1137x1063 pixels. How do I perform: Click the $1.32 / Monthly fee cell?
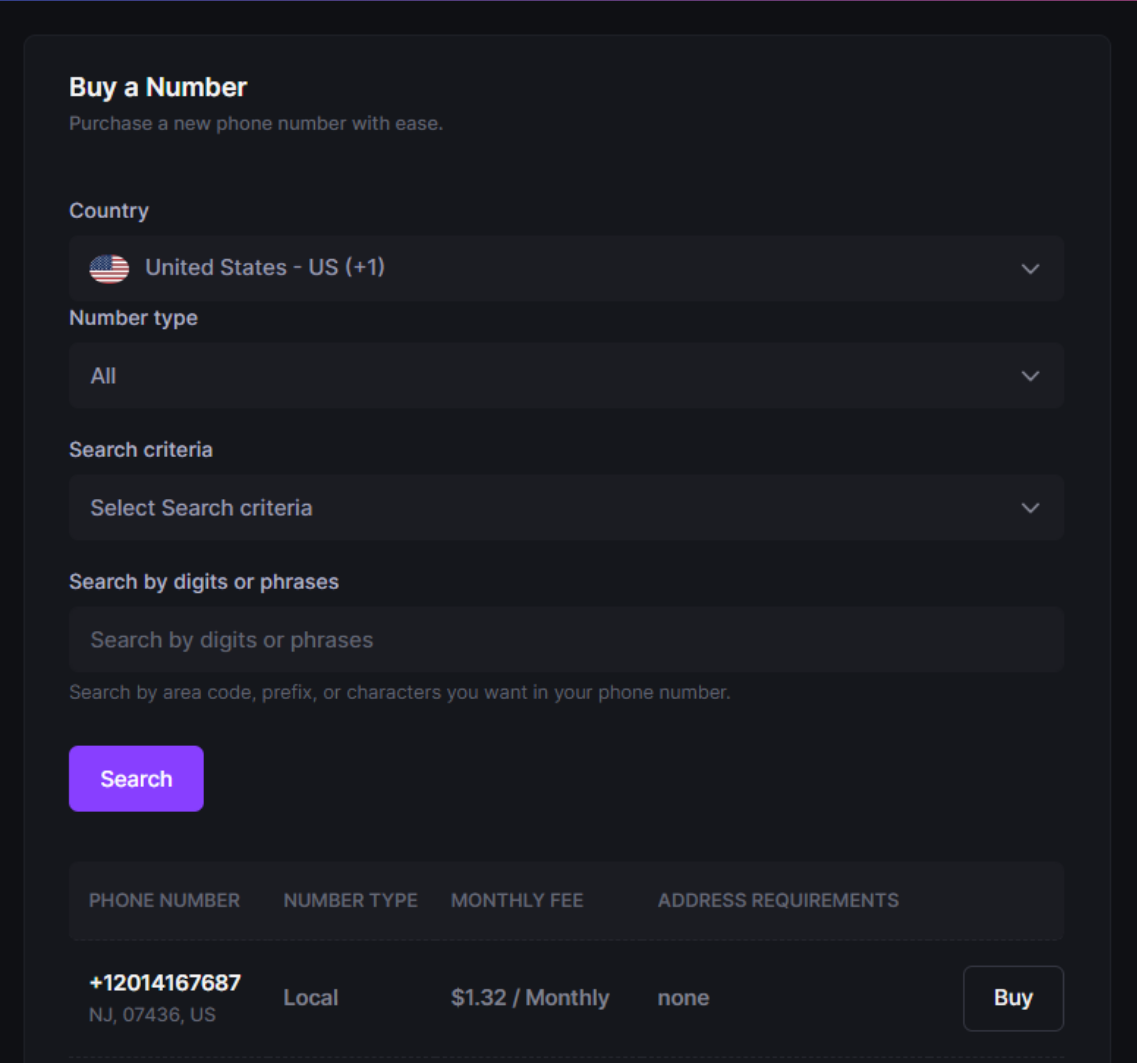click(x=529, y=998)
